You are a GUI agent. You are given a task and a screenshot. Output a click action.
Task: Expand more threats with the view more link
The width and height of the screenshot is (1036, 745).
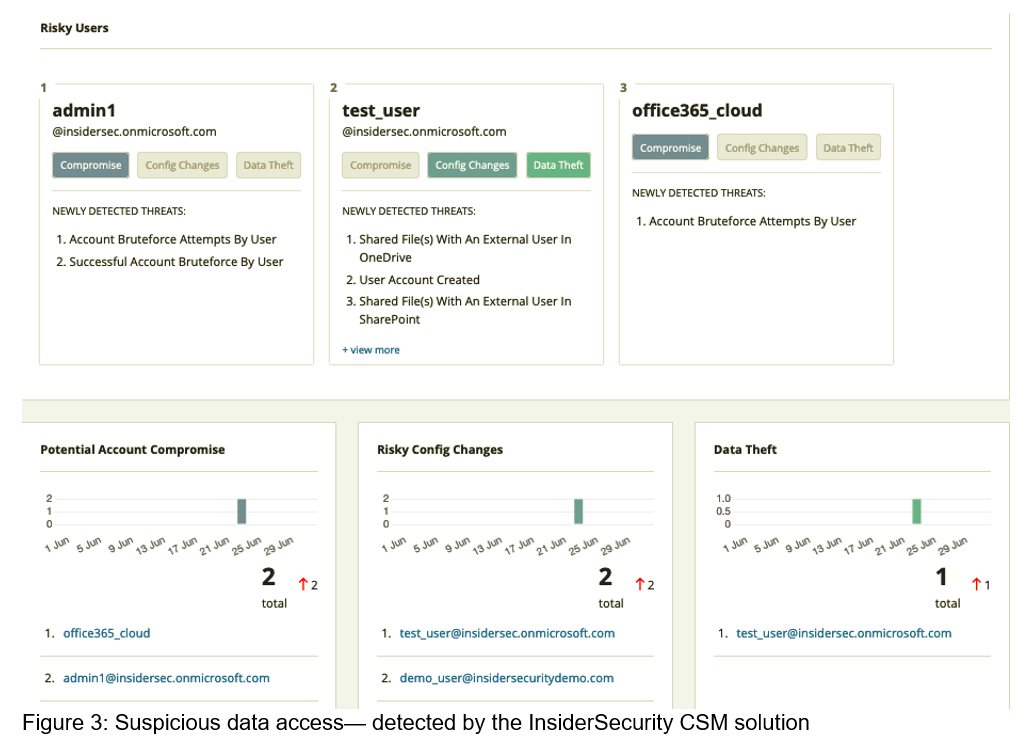pyautogui.click(x=371, y=349)
